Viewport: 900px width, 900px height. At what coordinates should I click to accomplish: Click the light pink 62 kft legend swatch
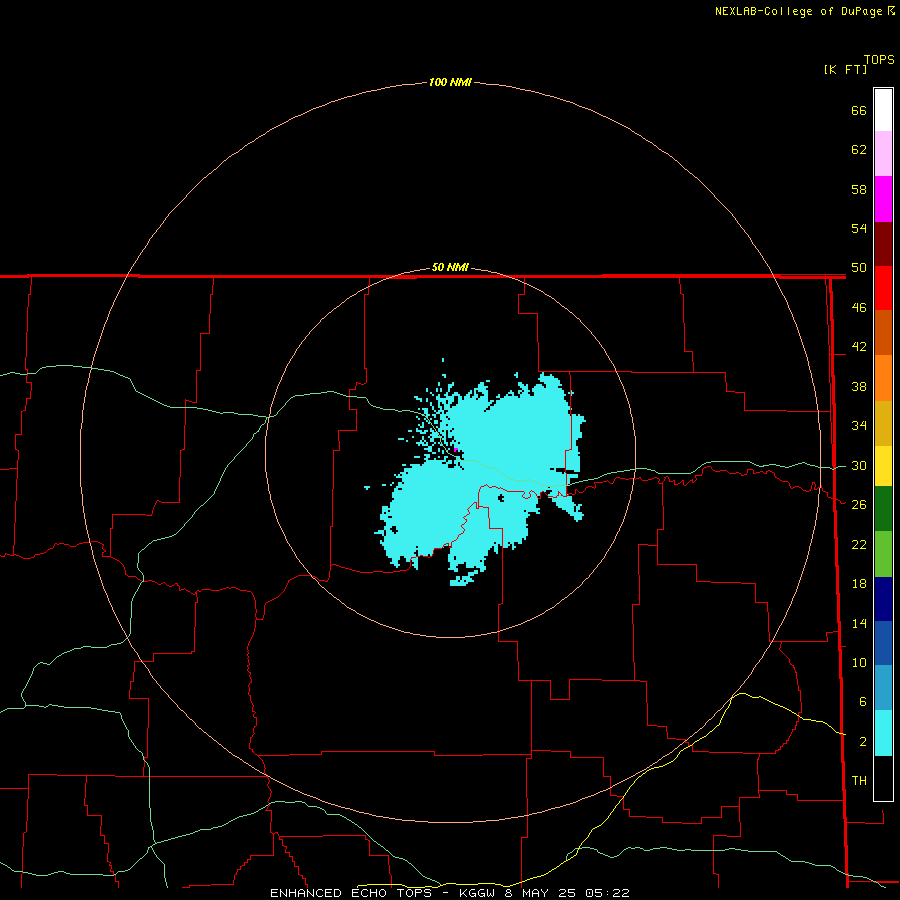pos(883,154)
